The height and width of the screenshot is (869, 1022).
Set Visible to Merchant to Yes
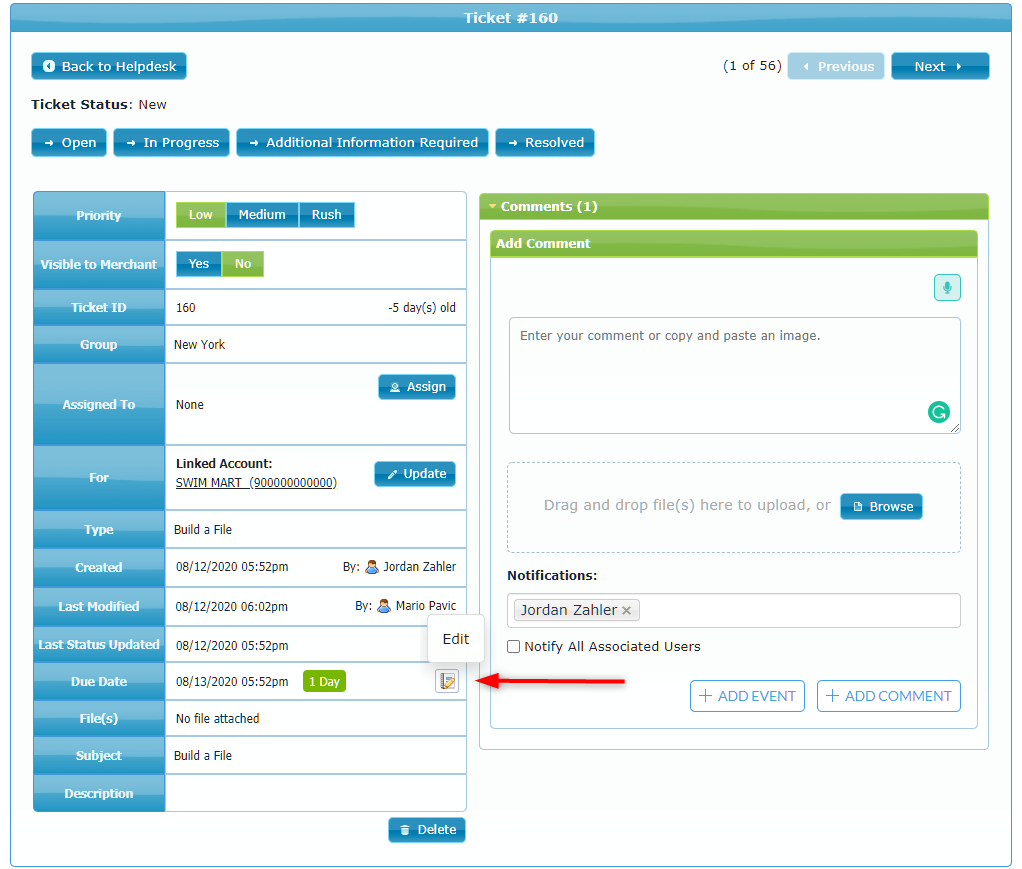tap(199, 264)
